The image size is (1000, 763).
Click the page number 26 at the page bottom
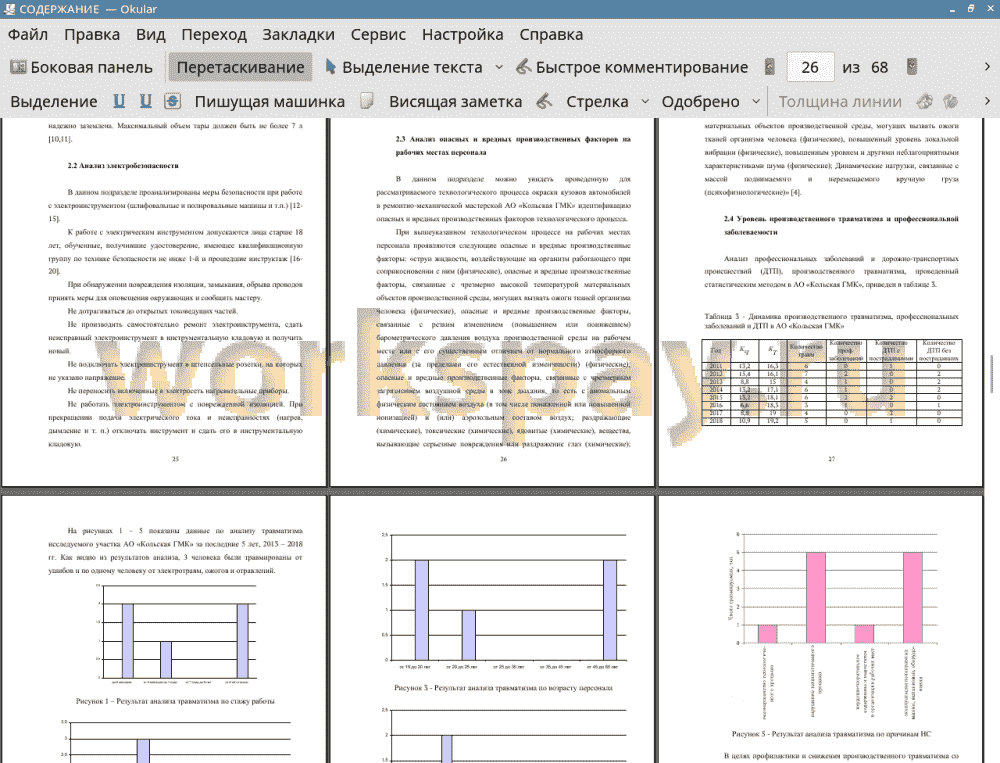(x=503, y=459)
